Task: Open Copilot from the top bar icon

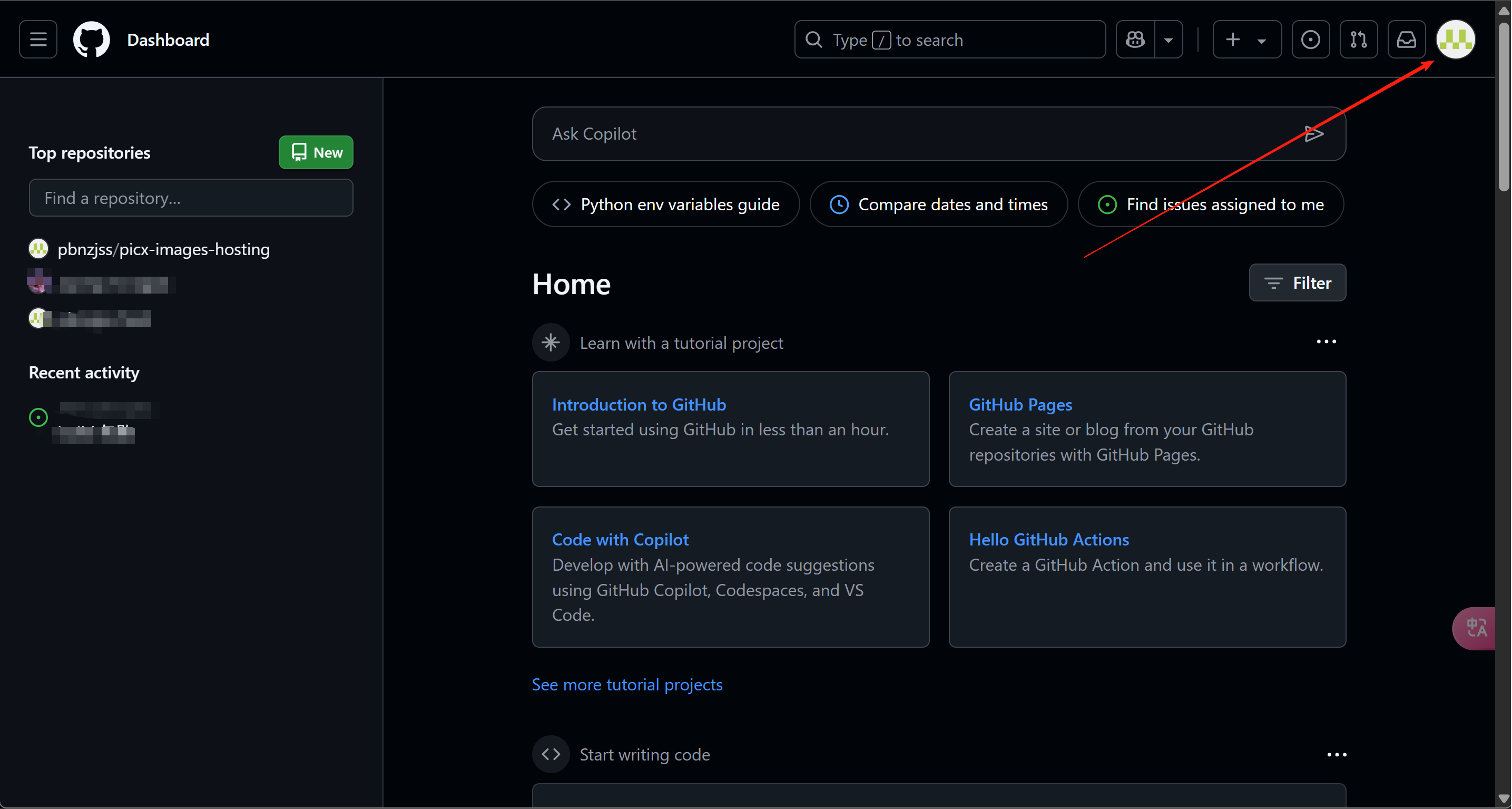Action: click(1135, 40)
